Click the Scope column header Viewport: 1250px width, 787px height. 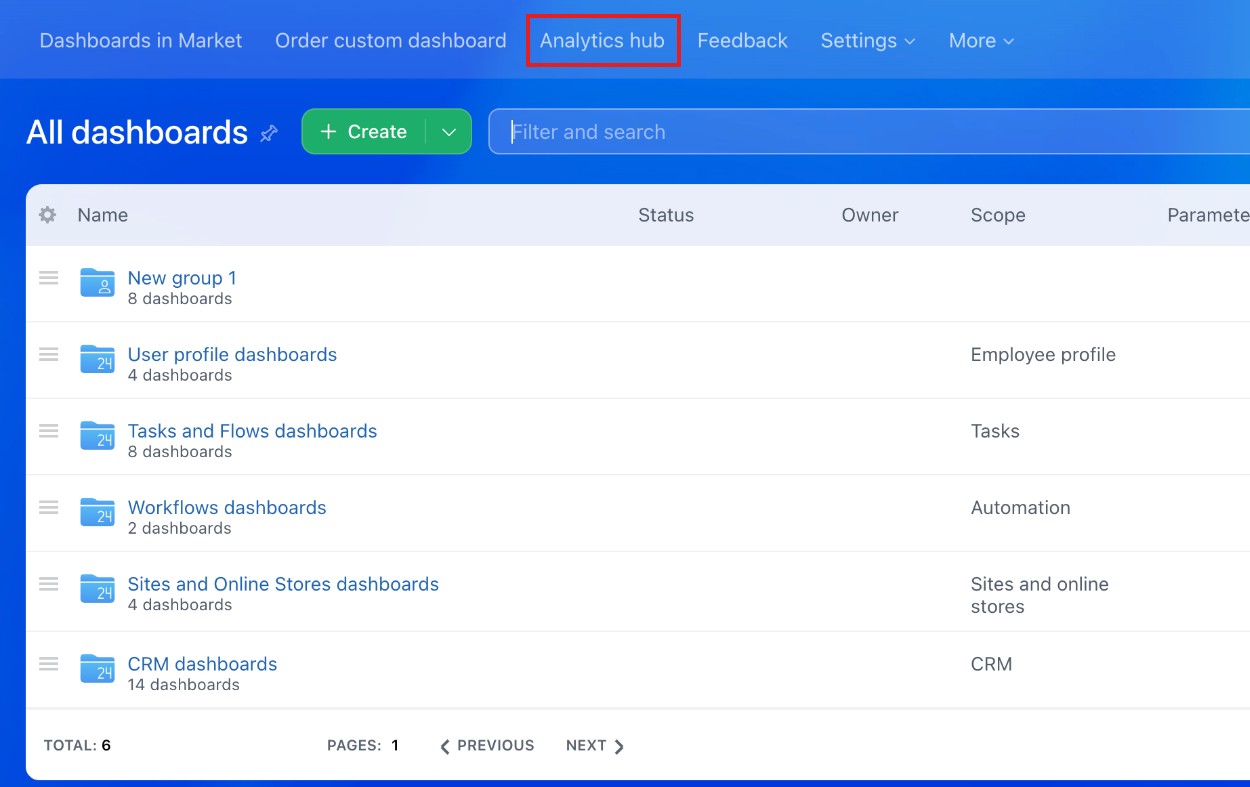pyautogui.click(x=998, y=215)
